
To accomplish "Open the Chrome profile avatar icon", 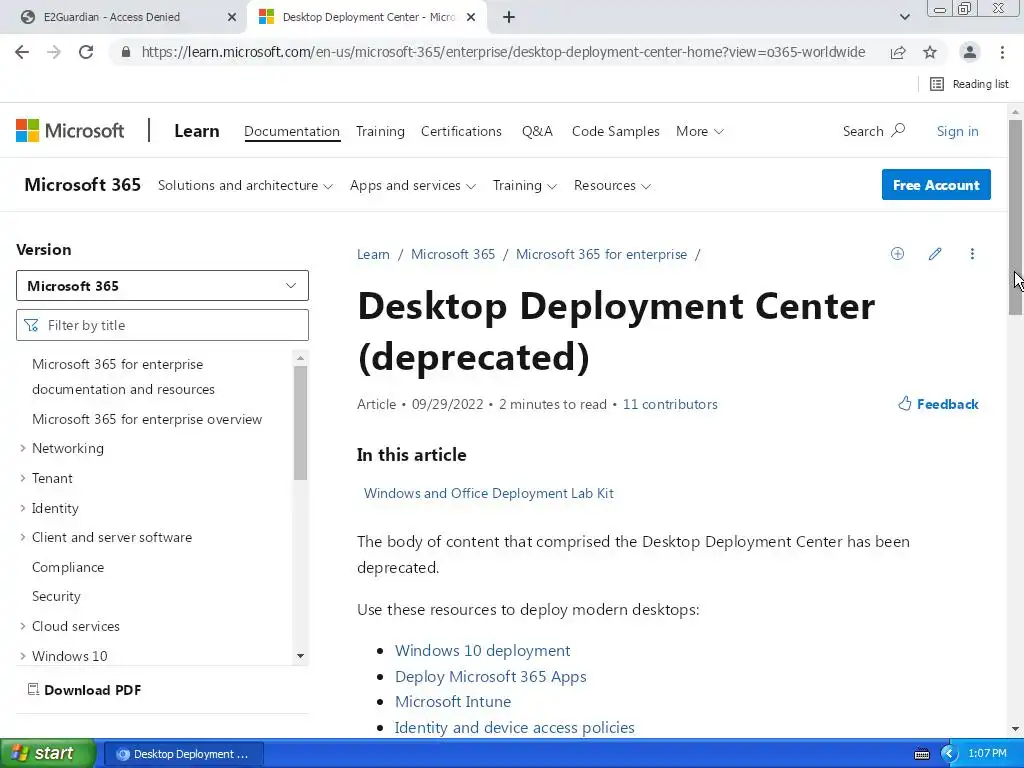I will 970,52.
